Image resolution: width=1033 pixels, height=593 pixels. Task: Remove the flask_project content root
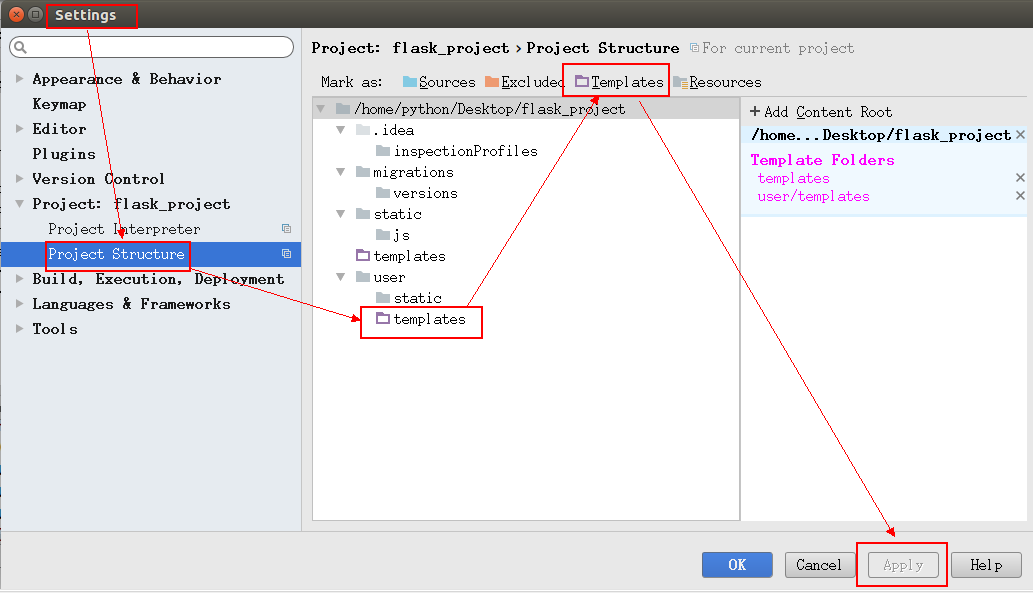coord(1020,134)
